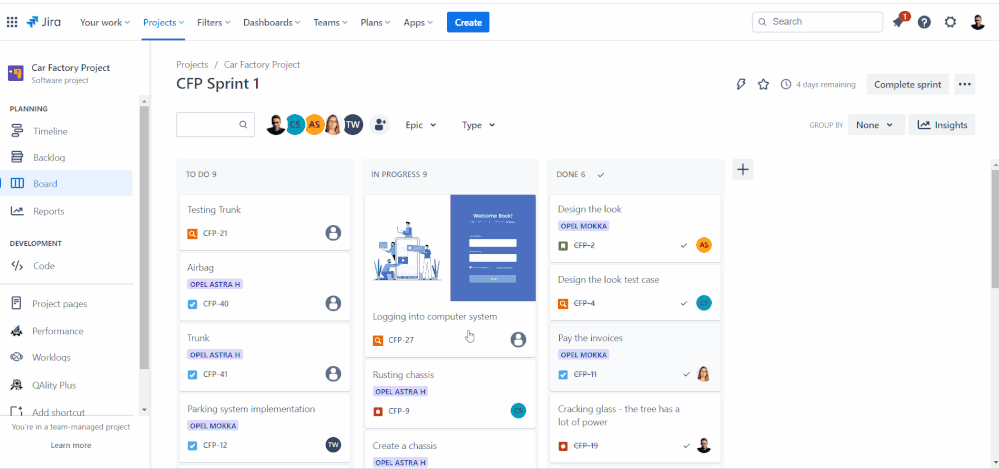Click the test type icon on CFP-21
Image resolution: width=999 pixels, height=469 pixels.
click(x=192, y=234)
